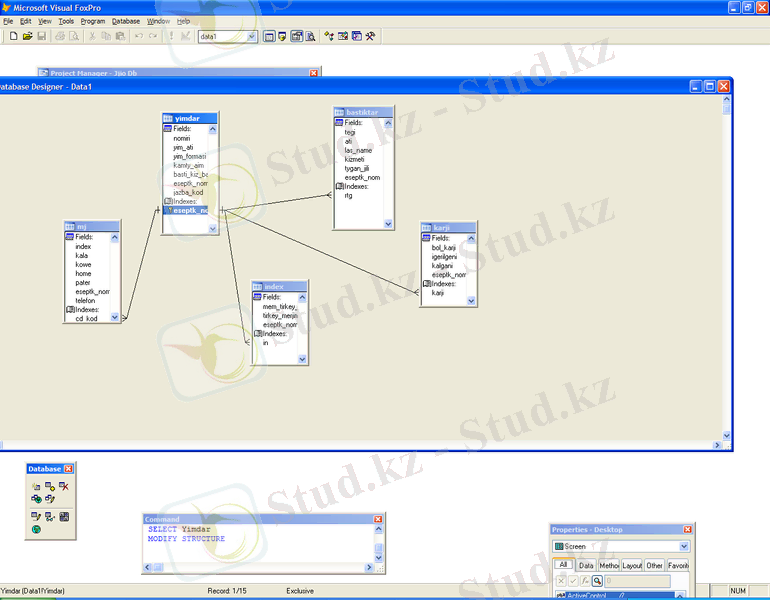Click the Edit Stored Procedures icon
770x600 pixels.
[x=64, y=516]
